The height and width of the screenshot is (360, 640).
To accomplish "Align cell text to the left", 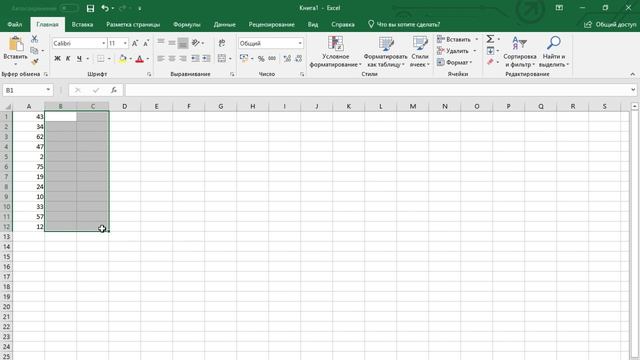I will pyautogui.click(x=161, y=59).
